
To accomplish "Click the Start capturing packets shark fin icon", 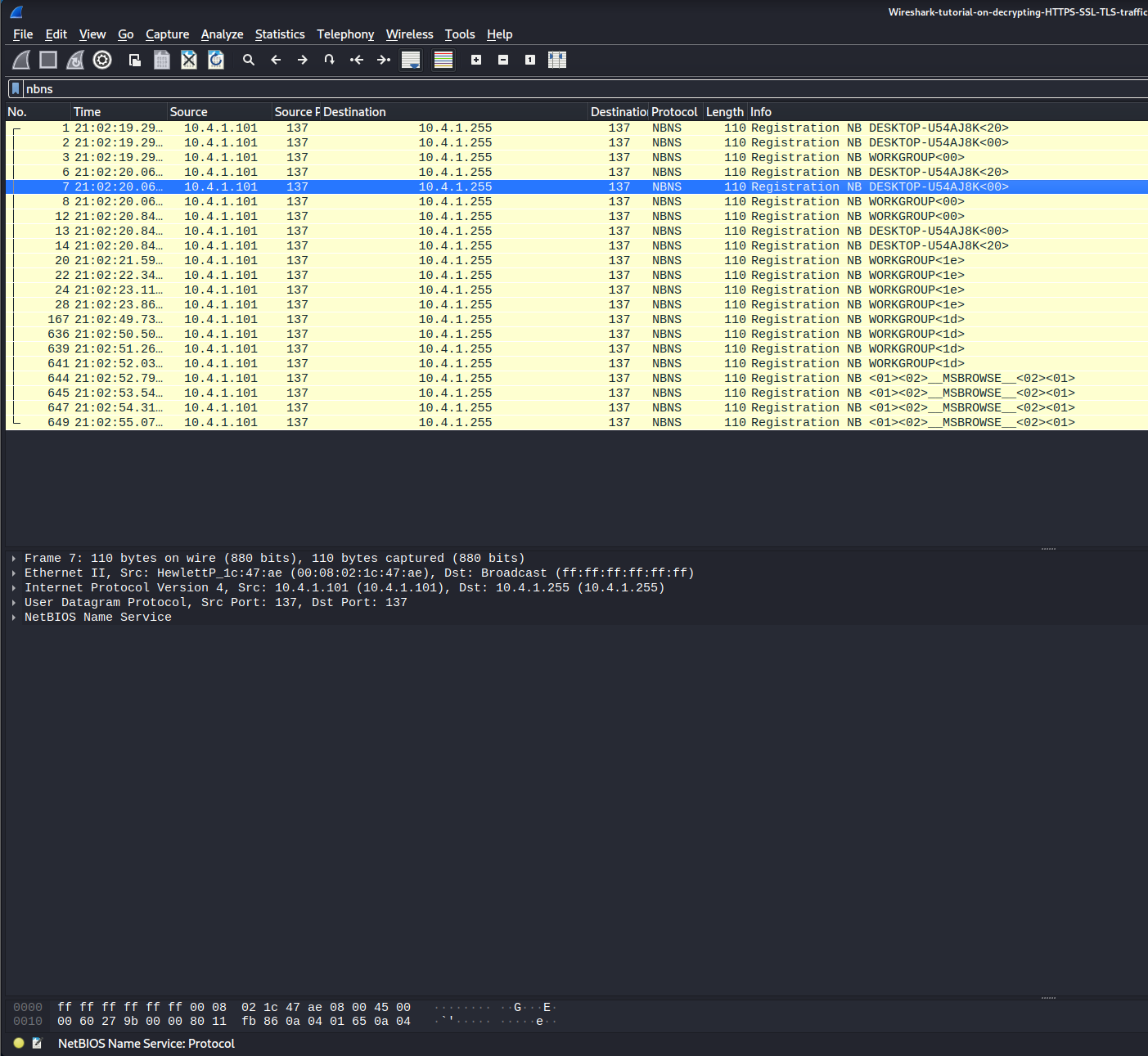I will pos(21,60).
